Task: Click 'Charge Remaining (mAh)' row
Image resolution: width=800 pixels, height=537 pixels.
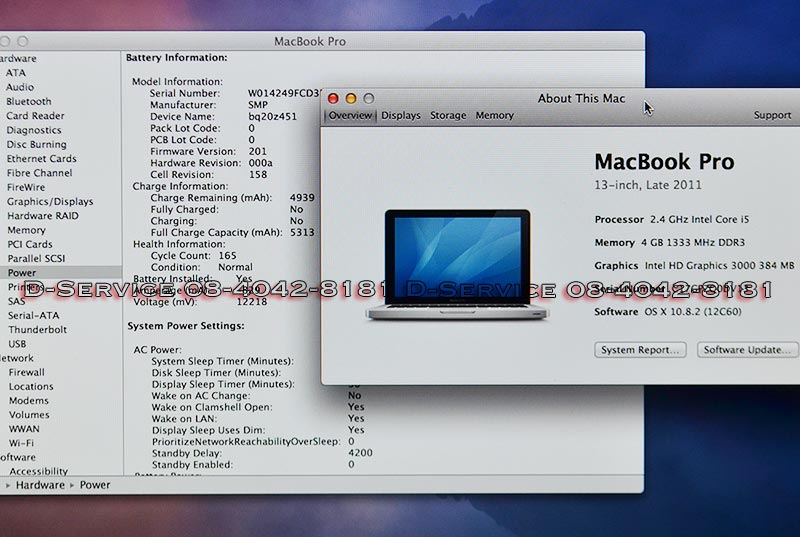Action: pyautogui.click(x=233, y=198)
